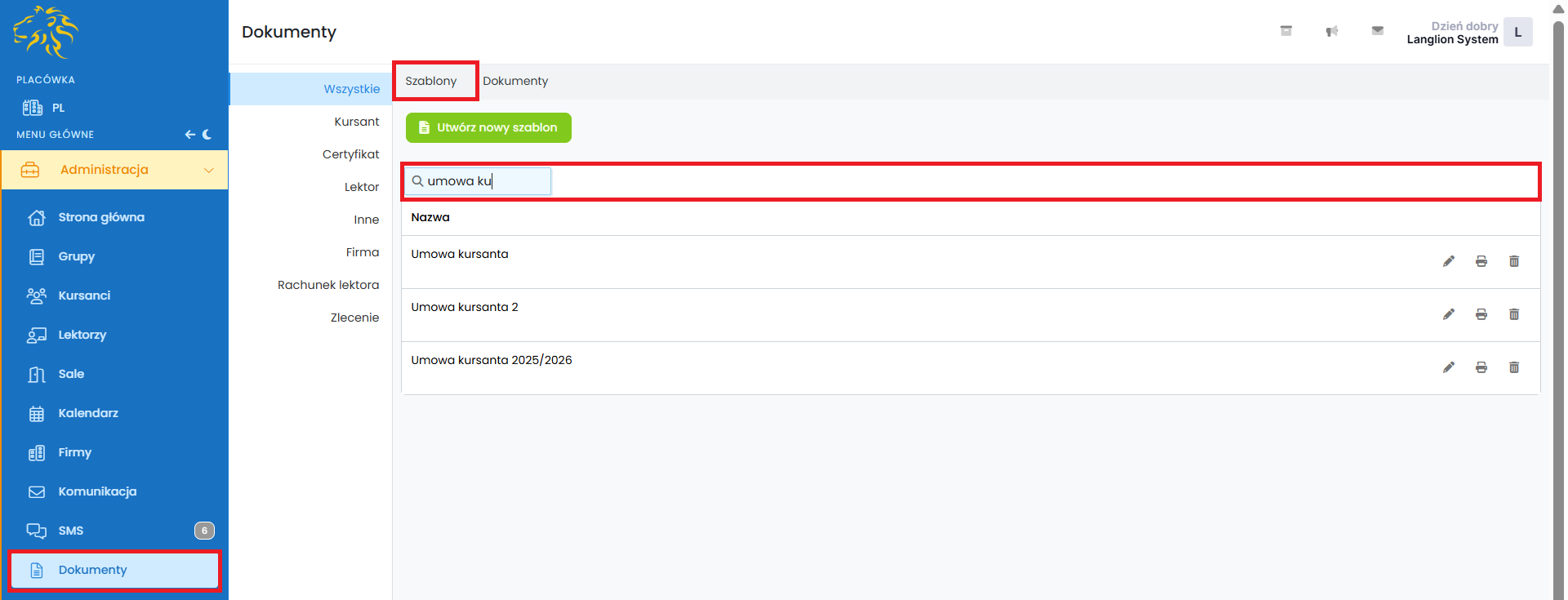Click the pencil edit icon for Umowa kursanta
Screen dimensions: 1568x600
[x=1448, y=261]
